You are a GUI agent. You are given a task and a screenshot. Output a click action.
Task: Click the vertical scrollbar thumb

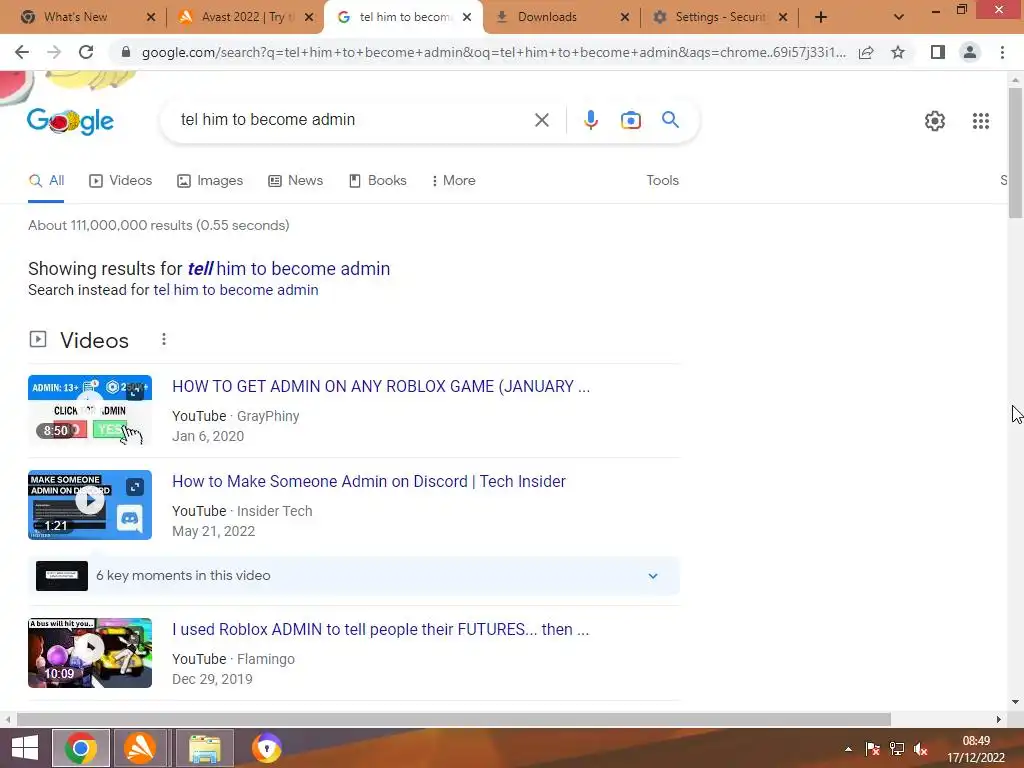click(x=1015, y=153)
